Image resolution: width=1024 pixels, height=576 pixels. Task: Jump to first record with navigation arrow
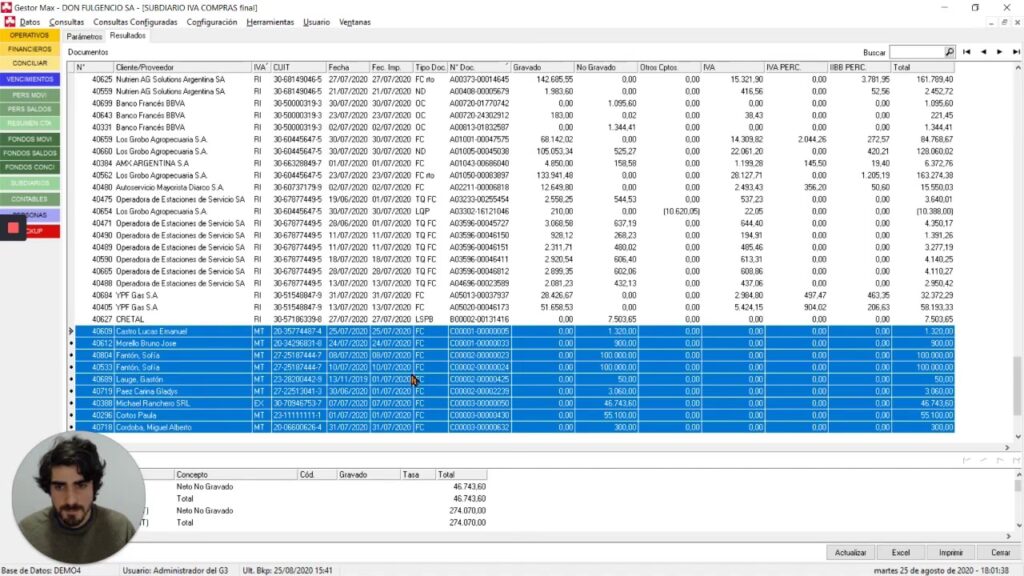click(966, 51)
